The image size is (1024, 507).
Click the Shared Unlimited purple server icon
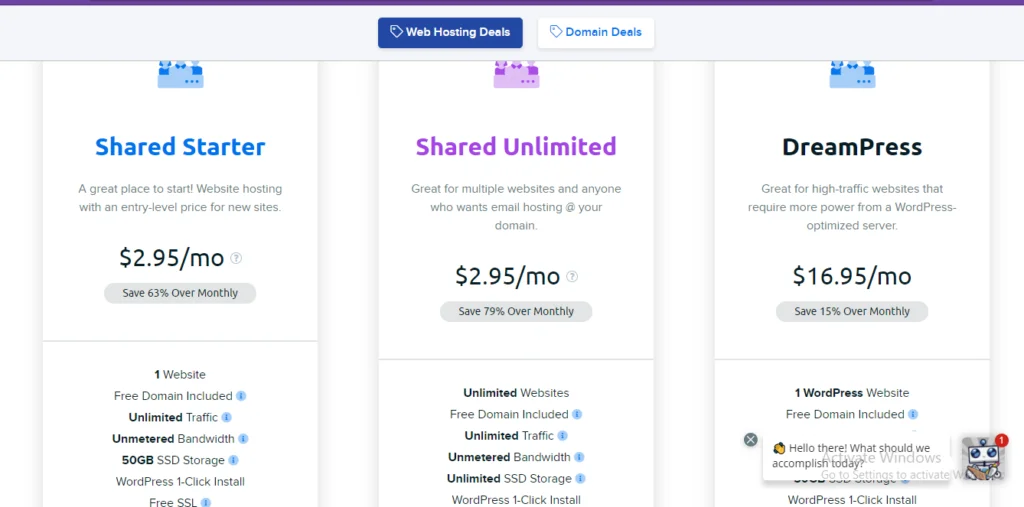(x=516, y=74)
